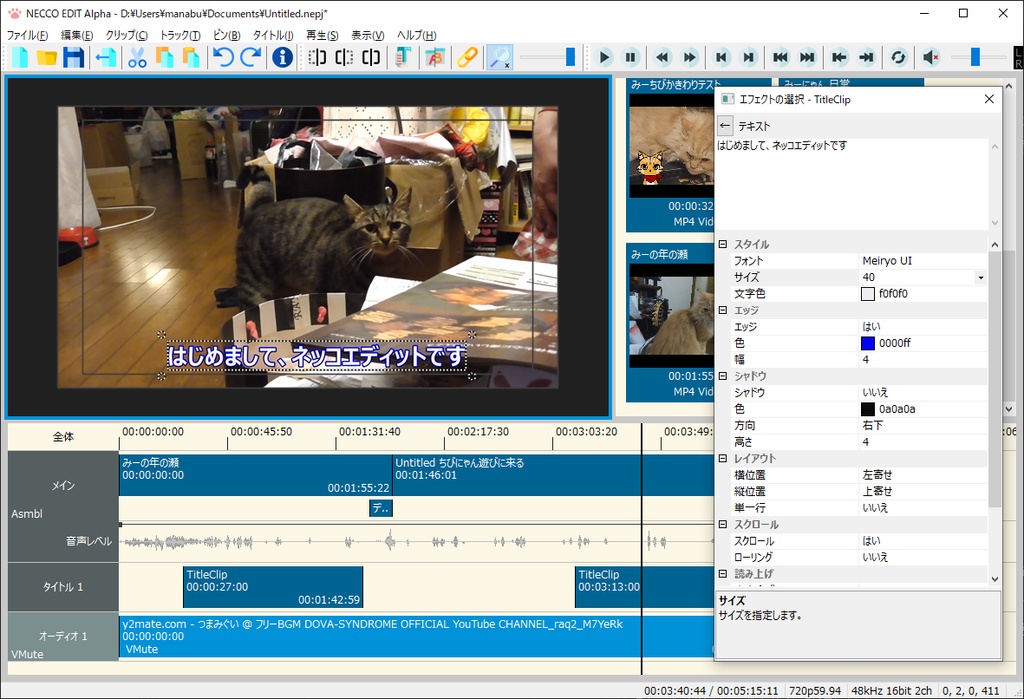Create a new project file

pyautogui.click(x=20, y=57)
